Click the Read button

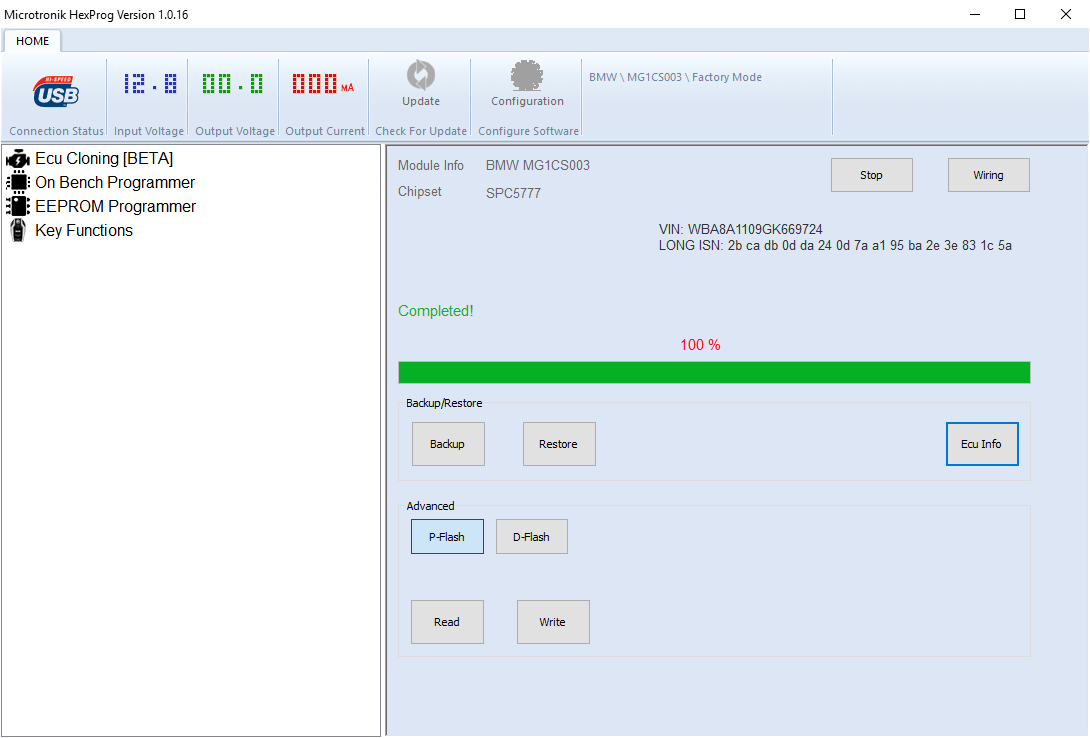447,622
